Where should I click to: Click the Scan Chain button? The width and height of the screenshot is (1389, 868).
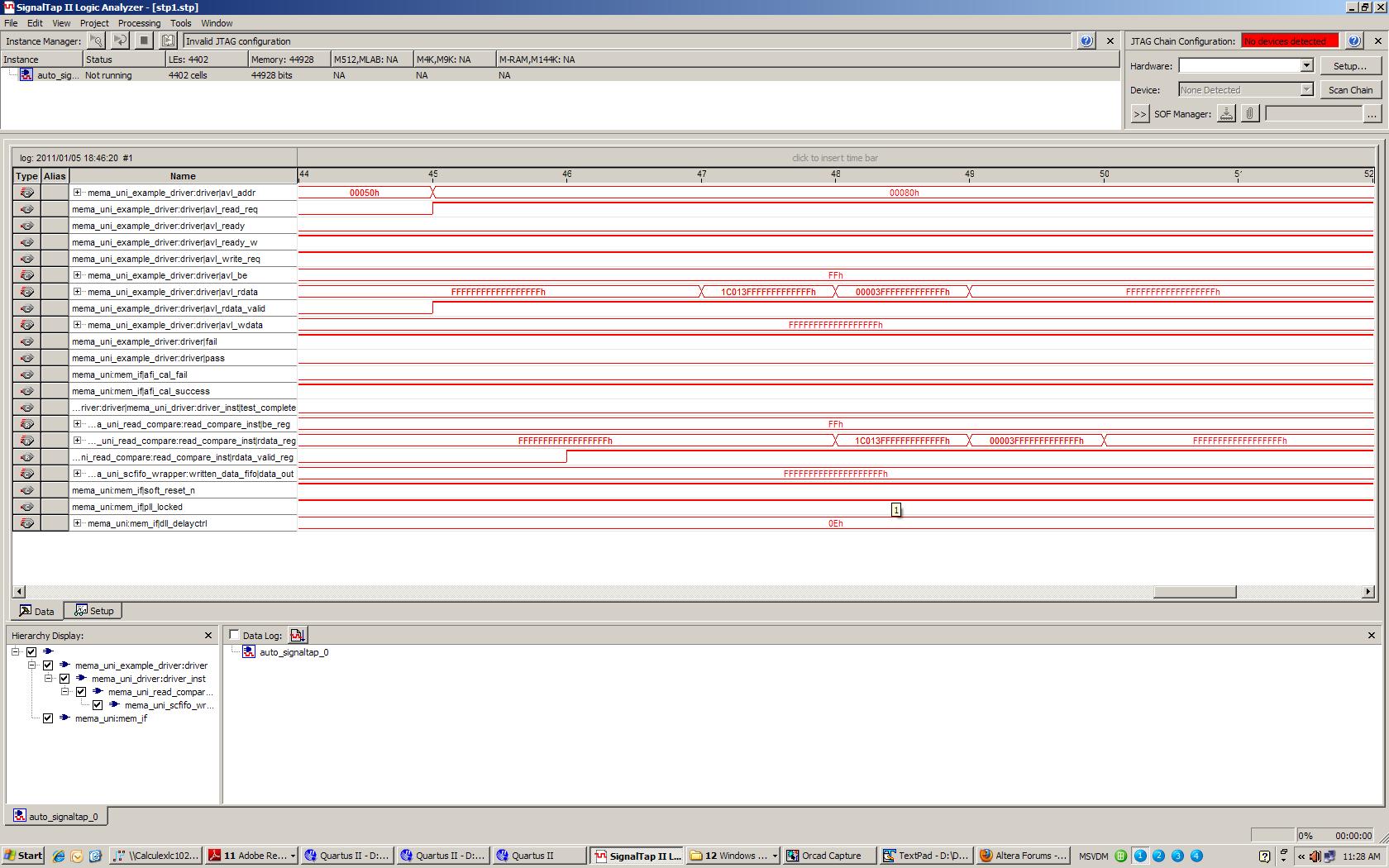click(x=1349, y=90)
